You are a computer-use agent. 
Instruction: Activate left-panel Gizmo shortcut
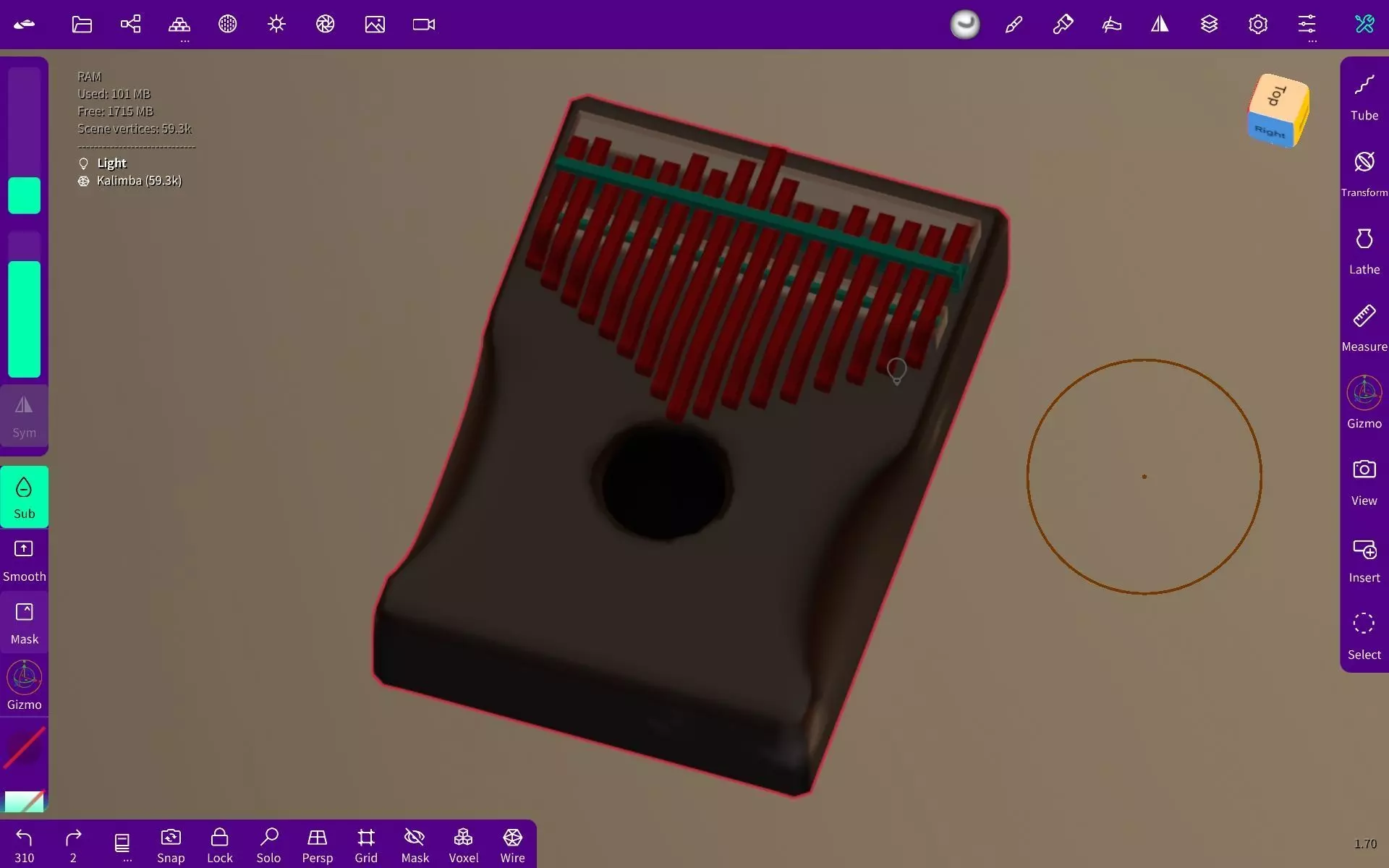pyautogui.click(x=24, y=686)
